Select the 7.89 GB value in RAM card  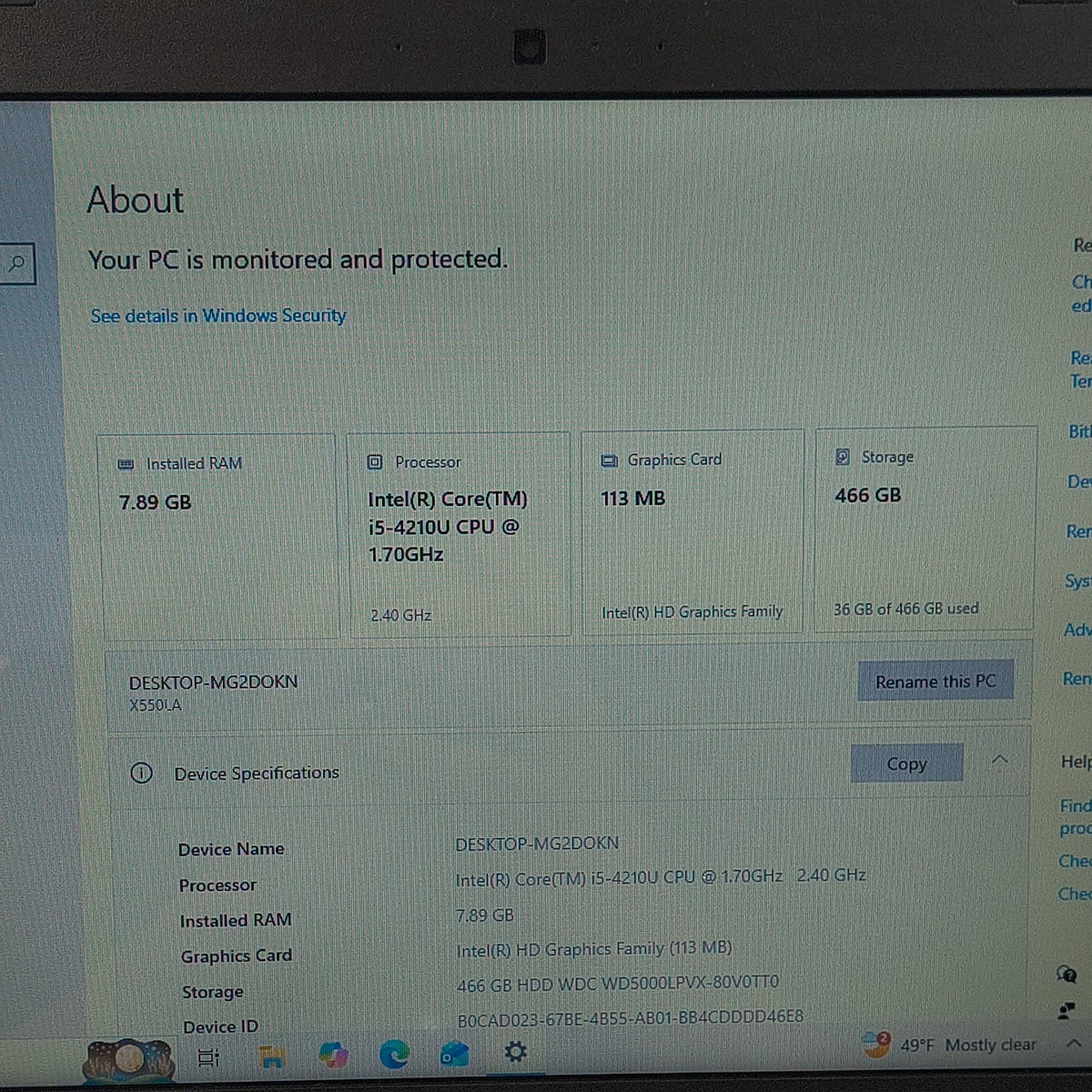[156, 502]
